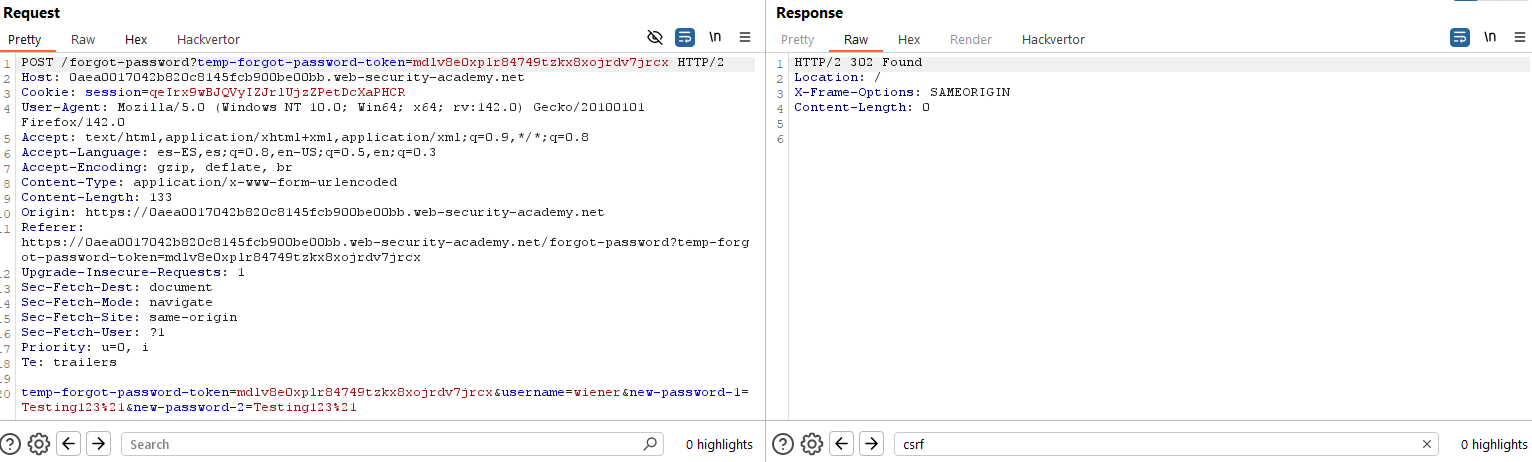Viewport: 1532px width, 462px height.
Task: Open Request search settings gear
Action: [39, 444]
